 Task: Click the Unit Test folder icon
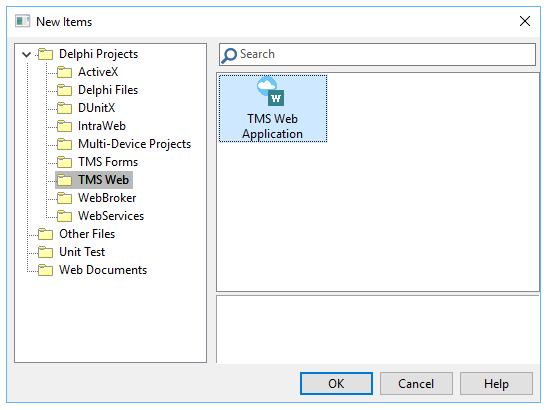click(46, 252)
